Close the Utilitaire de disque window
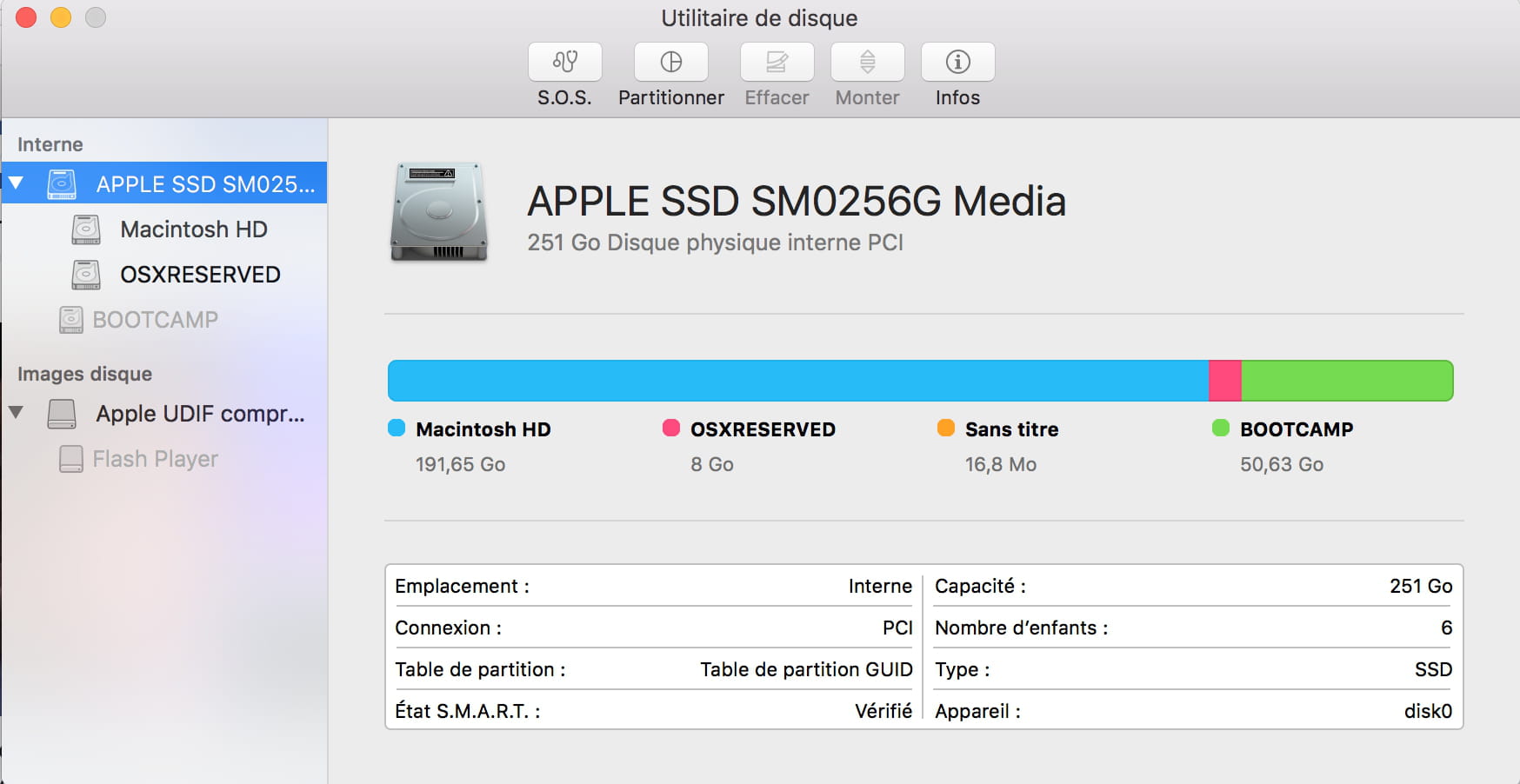Screen dimensions: 1520x784 click(26, 17)
